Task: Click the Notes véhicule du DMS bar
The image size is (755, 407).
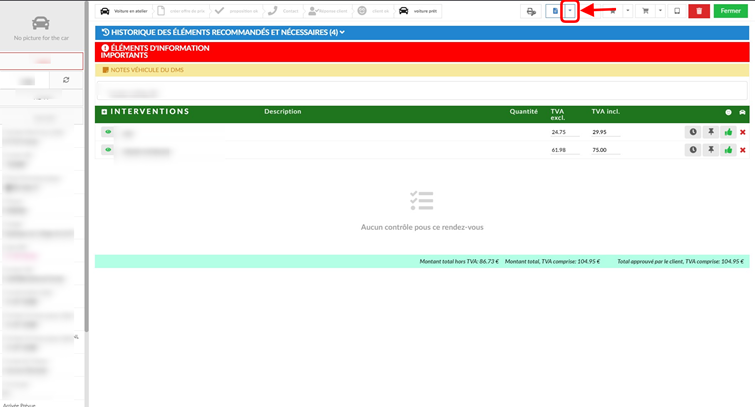Action: [422, 70]
